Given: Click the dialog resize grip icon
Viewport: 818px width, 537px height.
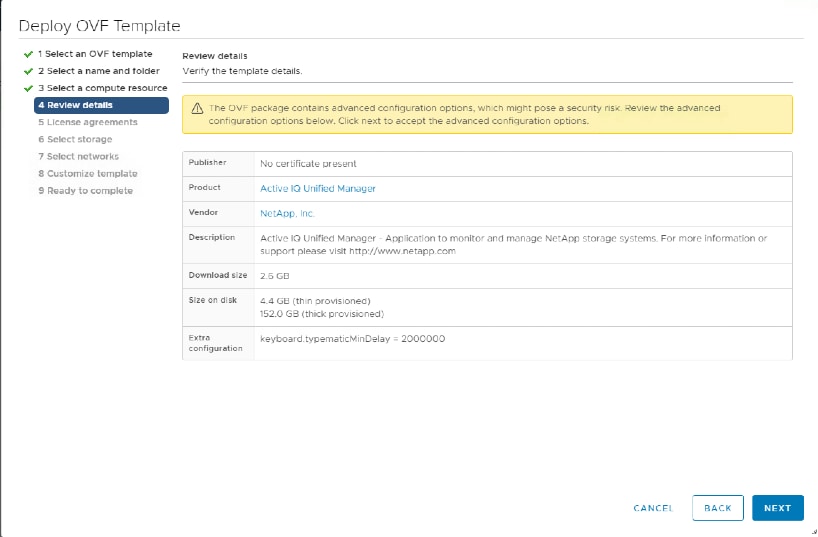Looking at the screenshot, I should coord(814,533).
